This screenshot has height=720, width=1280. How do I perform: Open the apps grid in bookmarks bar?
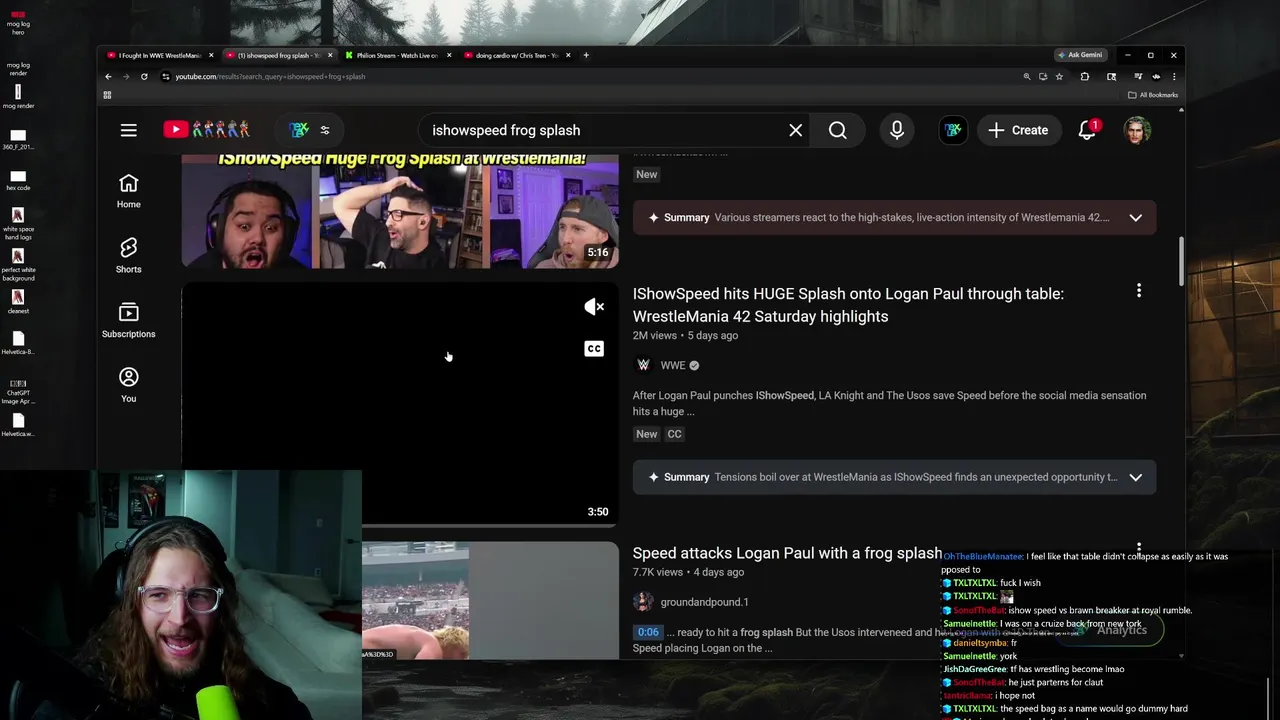pyautogui.click(x=107, y=95)
